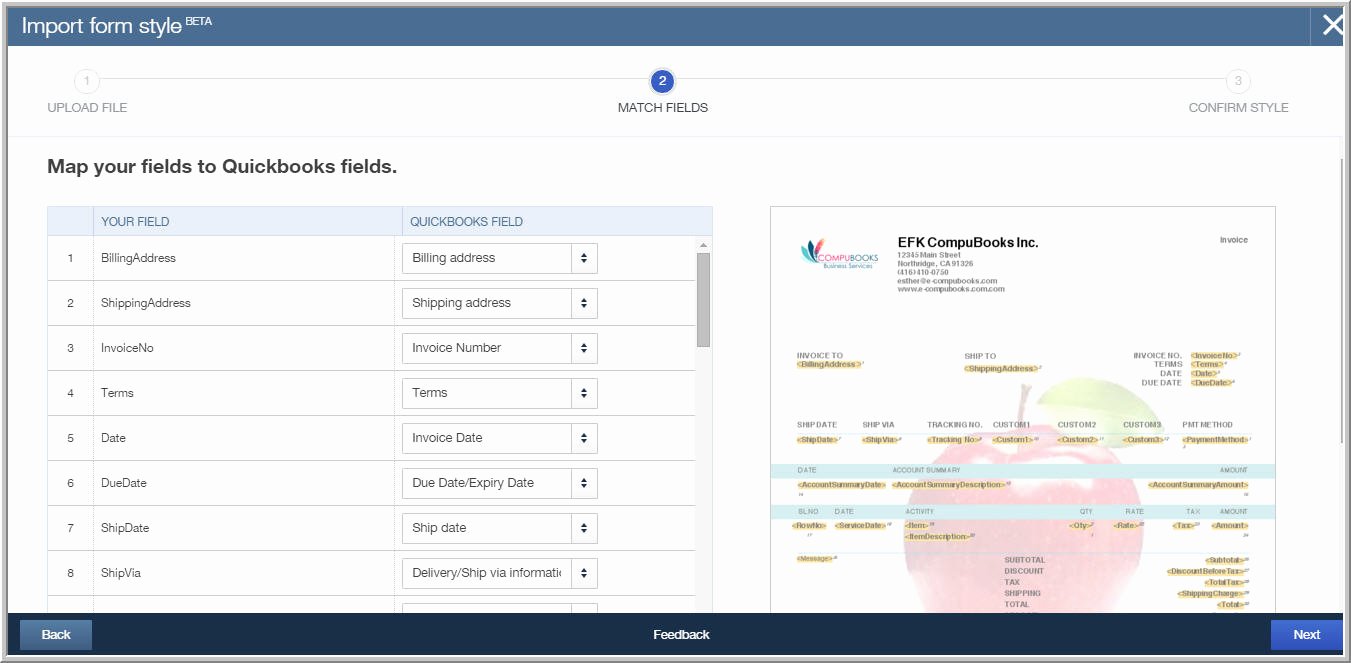Viewport: 1351px width, 663px height.
Task: Open the Ship date dropdown
Action: point(500,528)
